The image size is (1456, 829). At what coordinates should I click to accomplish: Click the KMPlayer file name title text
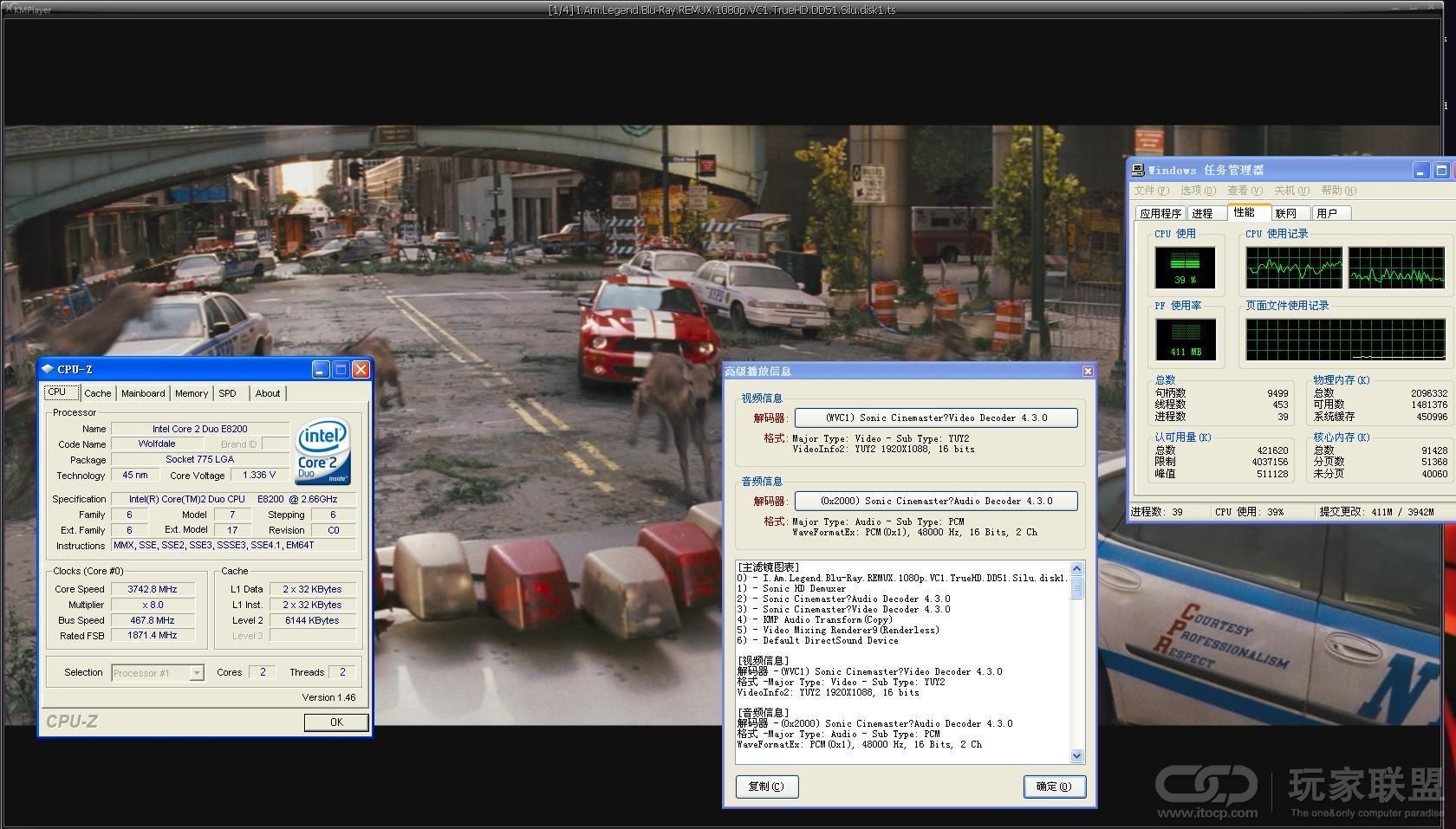tap(722, 10)
